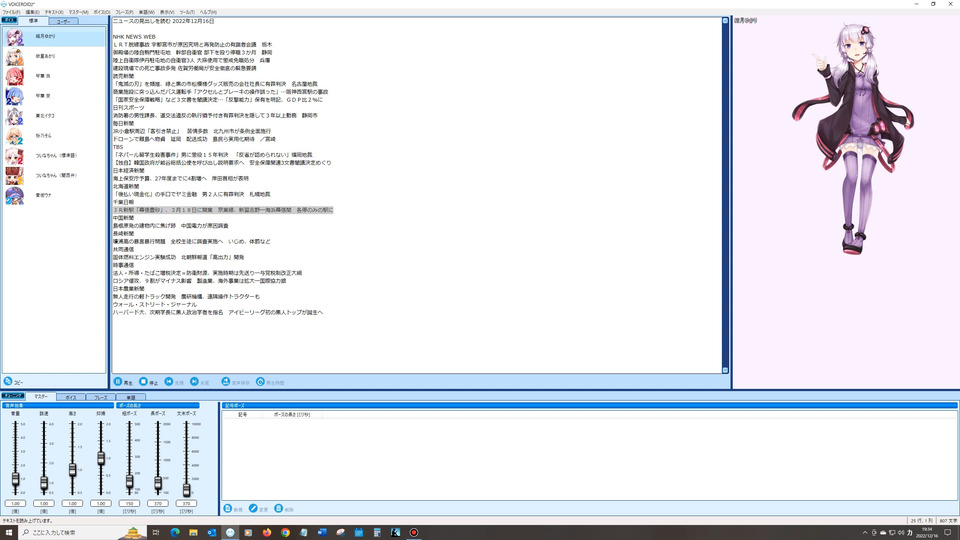Image resolution: width=960 pixels, height=540 pixels.
Task: Switch to the ボイス tuning tab
Action: (x=71, y=397)
